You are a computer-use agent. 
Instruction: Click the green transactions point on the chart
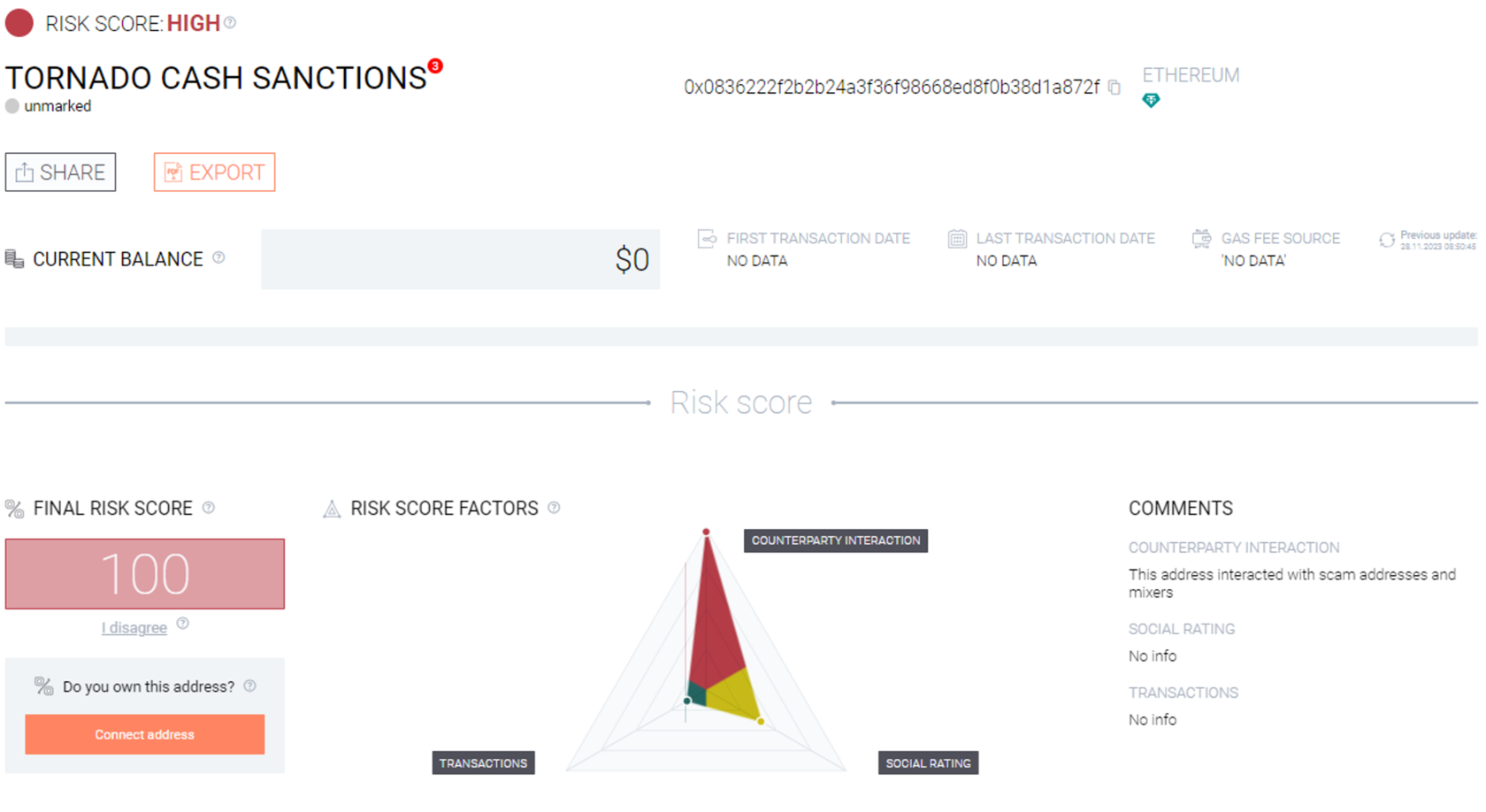click(687, 701)
